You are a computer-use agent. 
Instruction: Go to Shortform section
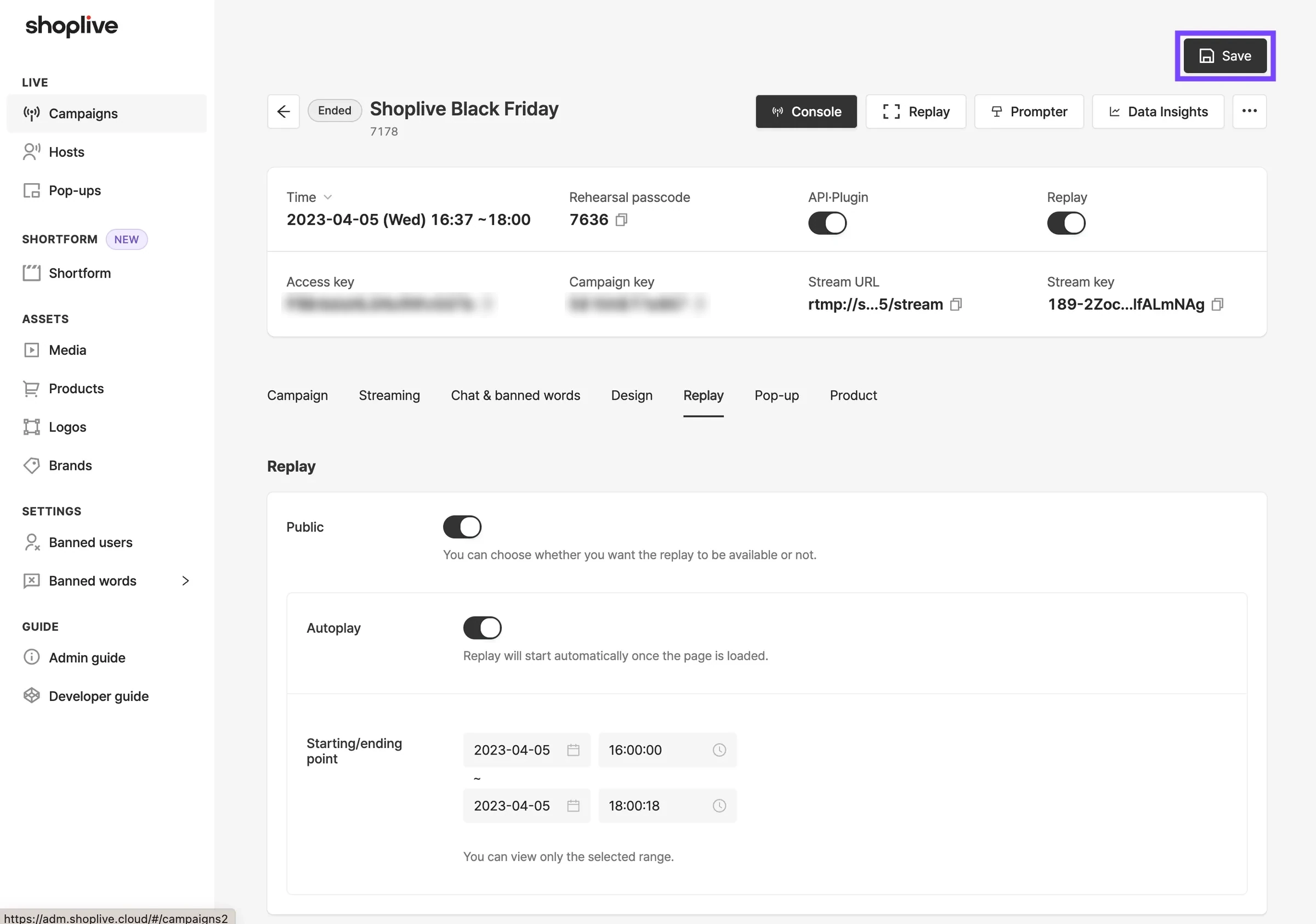[x=106, y=273]
